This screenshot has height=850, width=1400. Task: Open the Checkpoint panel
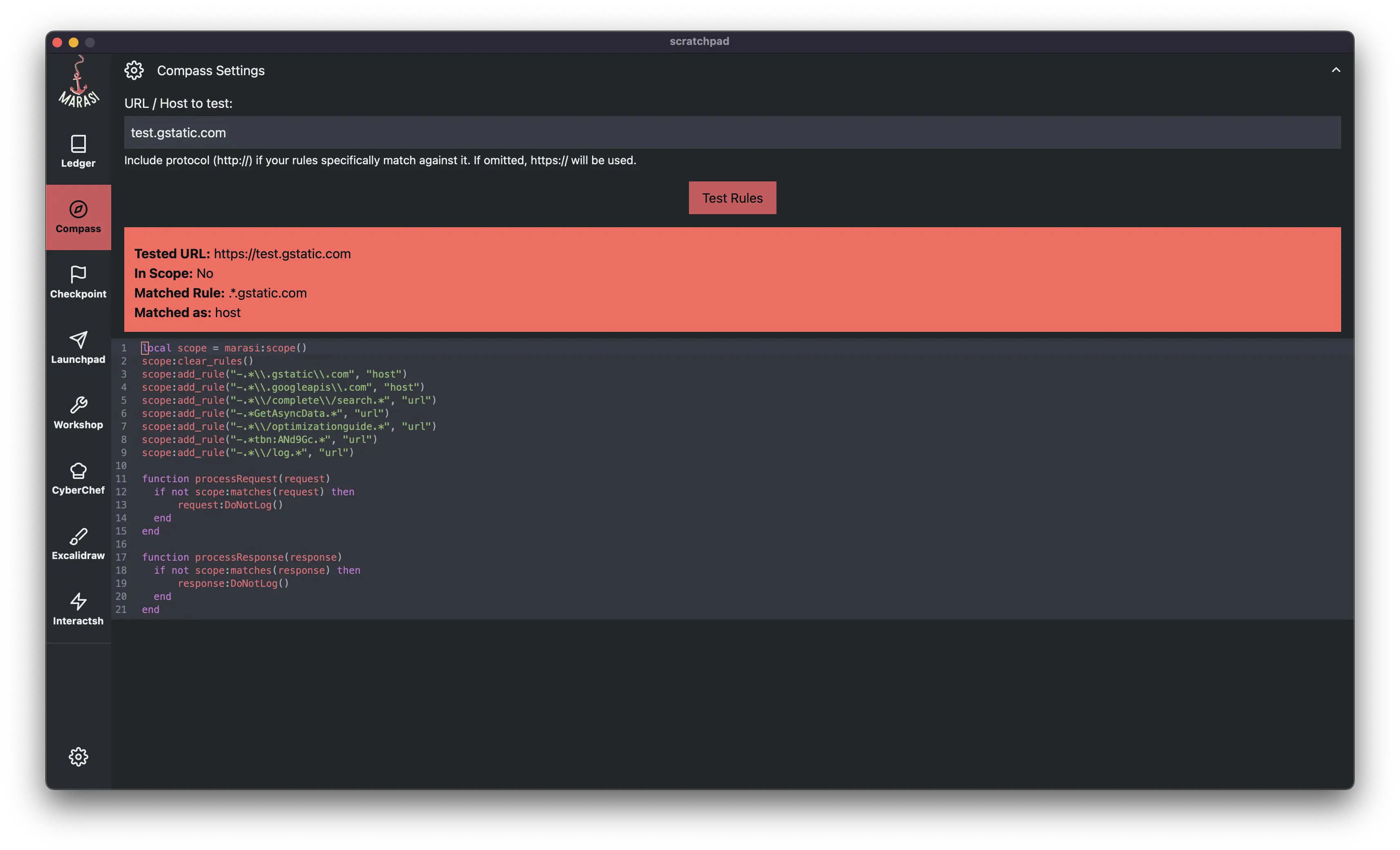pyautogui.click(x=78, y=282)
